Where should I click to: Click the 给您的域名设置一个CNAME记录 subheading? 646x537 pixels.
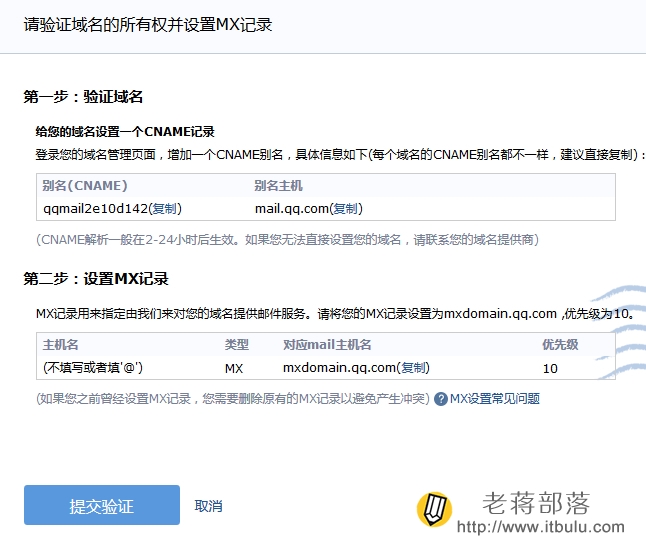(x=125, y=132)
